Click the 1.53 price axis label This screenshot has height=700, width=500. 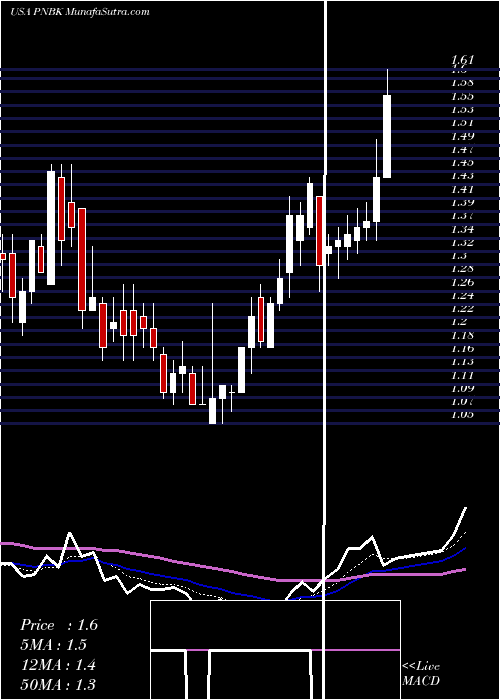[462, 109]
